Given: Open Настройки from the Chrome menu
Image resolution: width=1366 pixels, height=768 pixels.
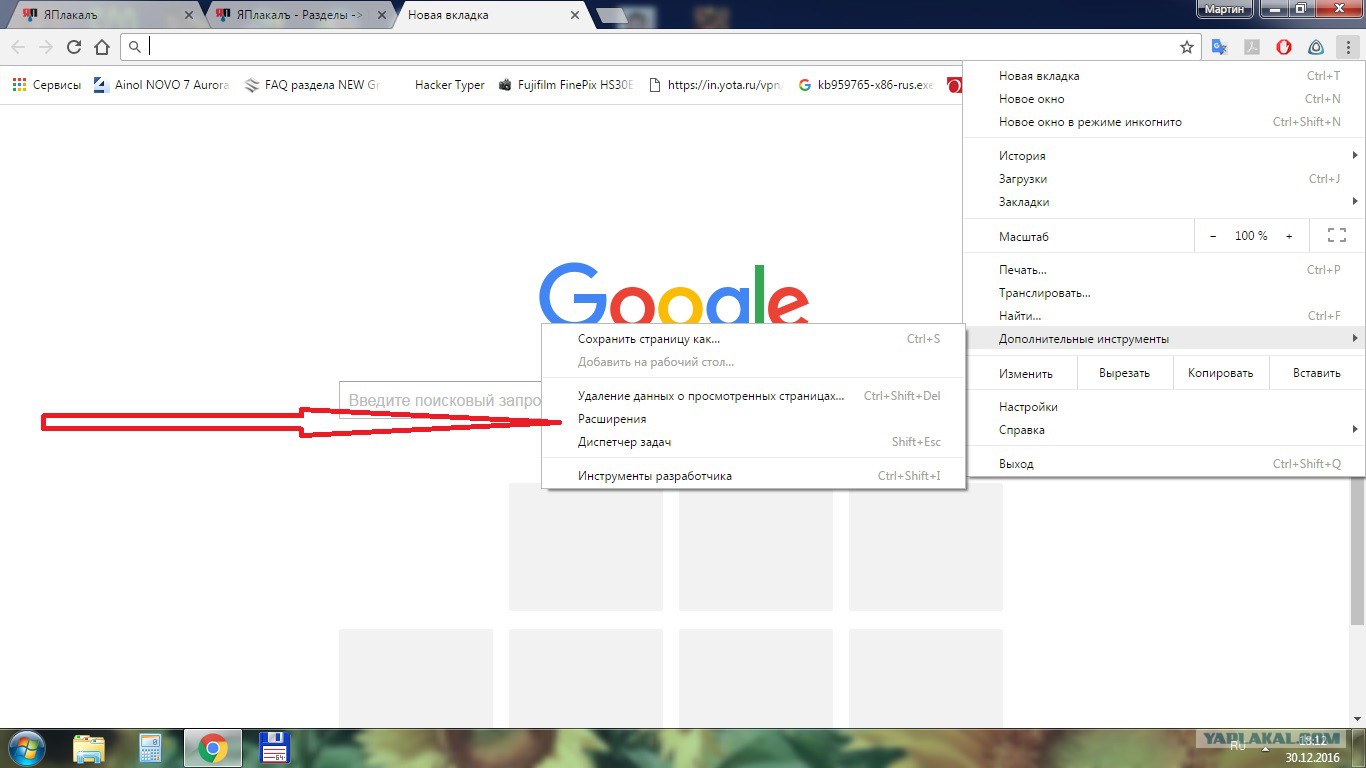Looking at the screenshot, I should pyautogui.click(x=1164, y=407).
